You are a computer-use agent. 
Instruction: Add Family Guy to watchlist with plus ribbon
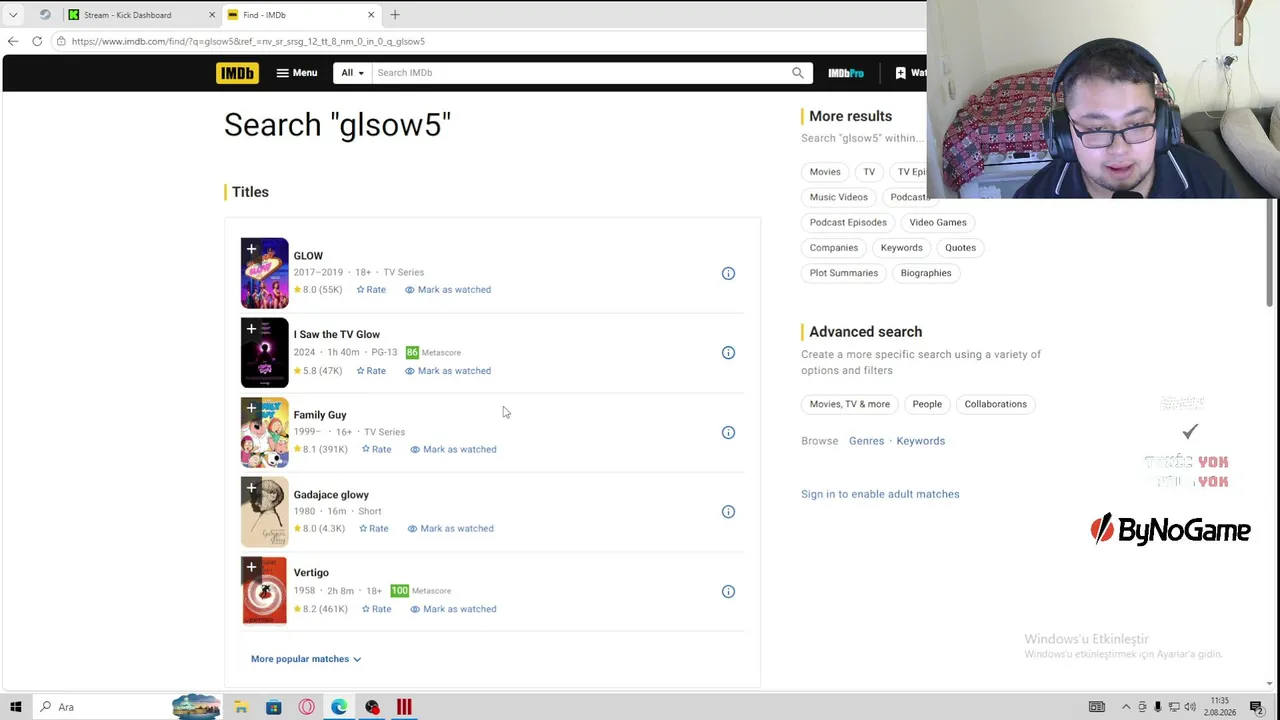(x=251, y=408)
